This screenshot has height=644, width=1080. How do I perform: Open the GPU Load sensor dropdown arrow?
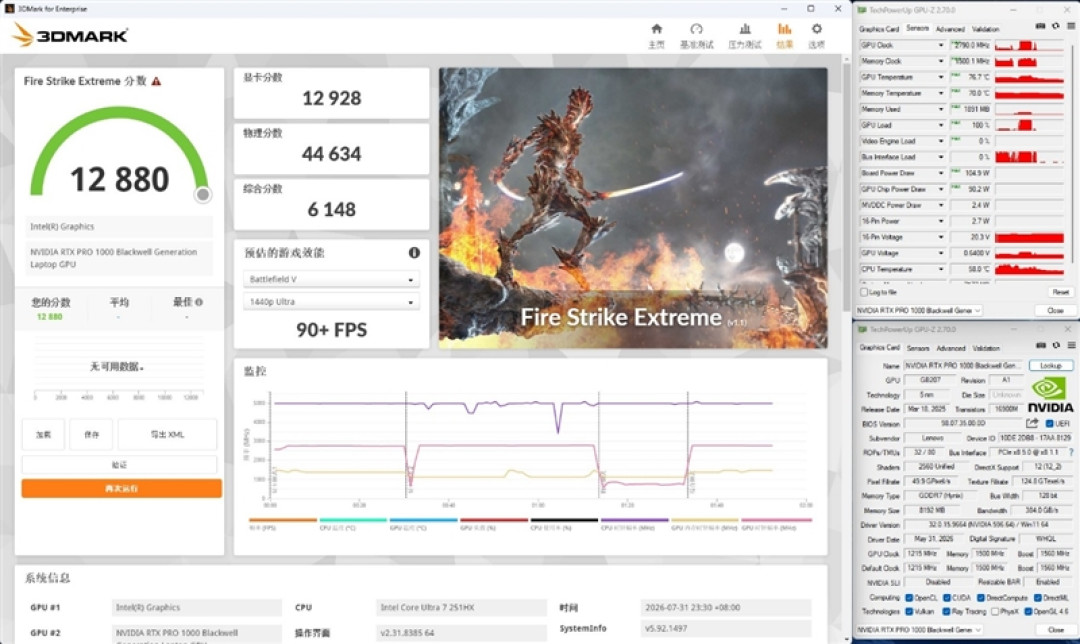(941, 125)
